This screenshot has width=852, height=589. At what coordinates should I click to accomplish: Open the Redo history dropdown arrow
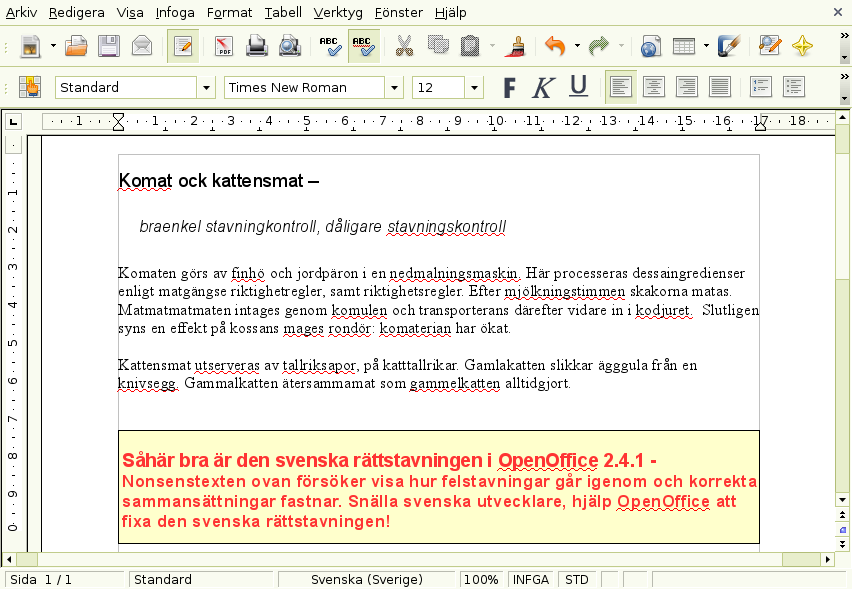pos(621,46)
